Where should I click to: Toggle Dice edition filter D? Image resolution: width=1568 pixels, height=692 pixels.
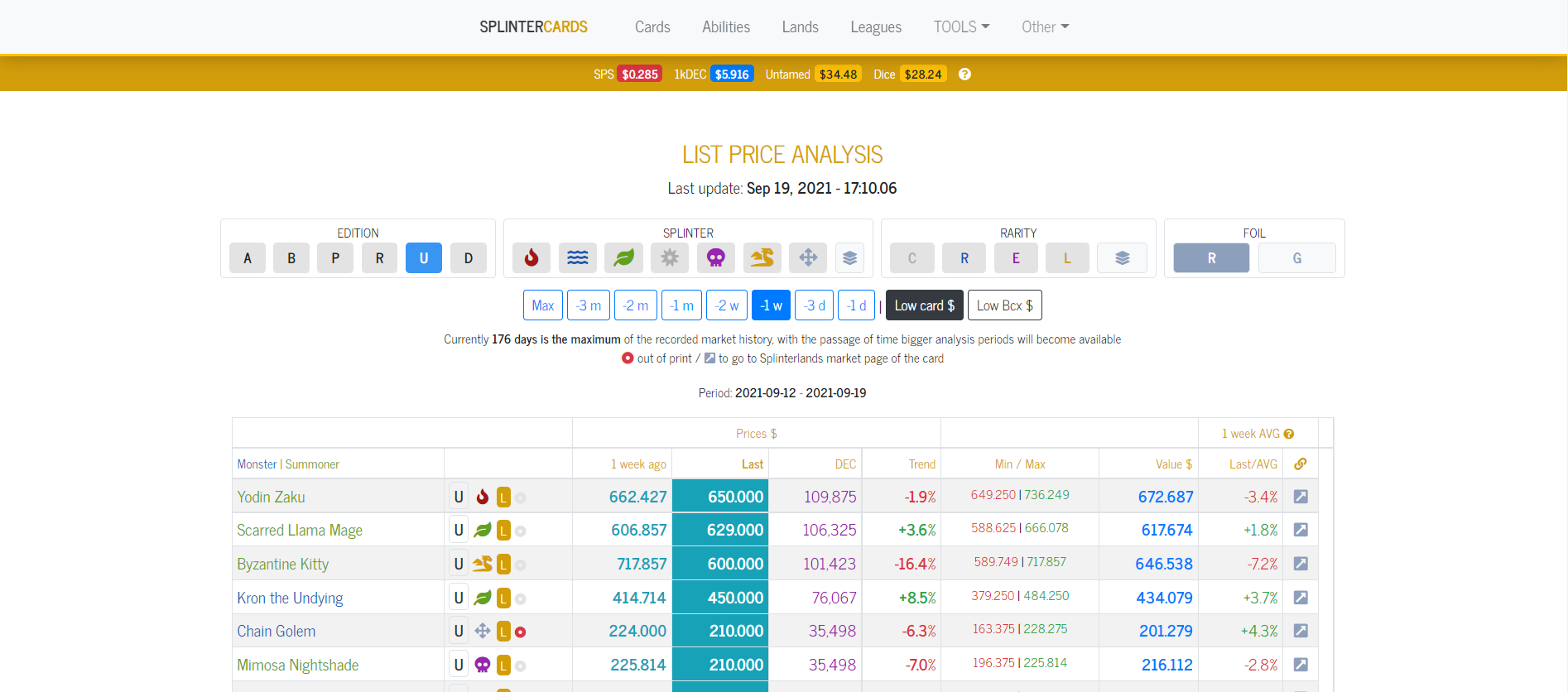pyautogui.click(x=469, y=258)
